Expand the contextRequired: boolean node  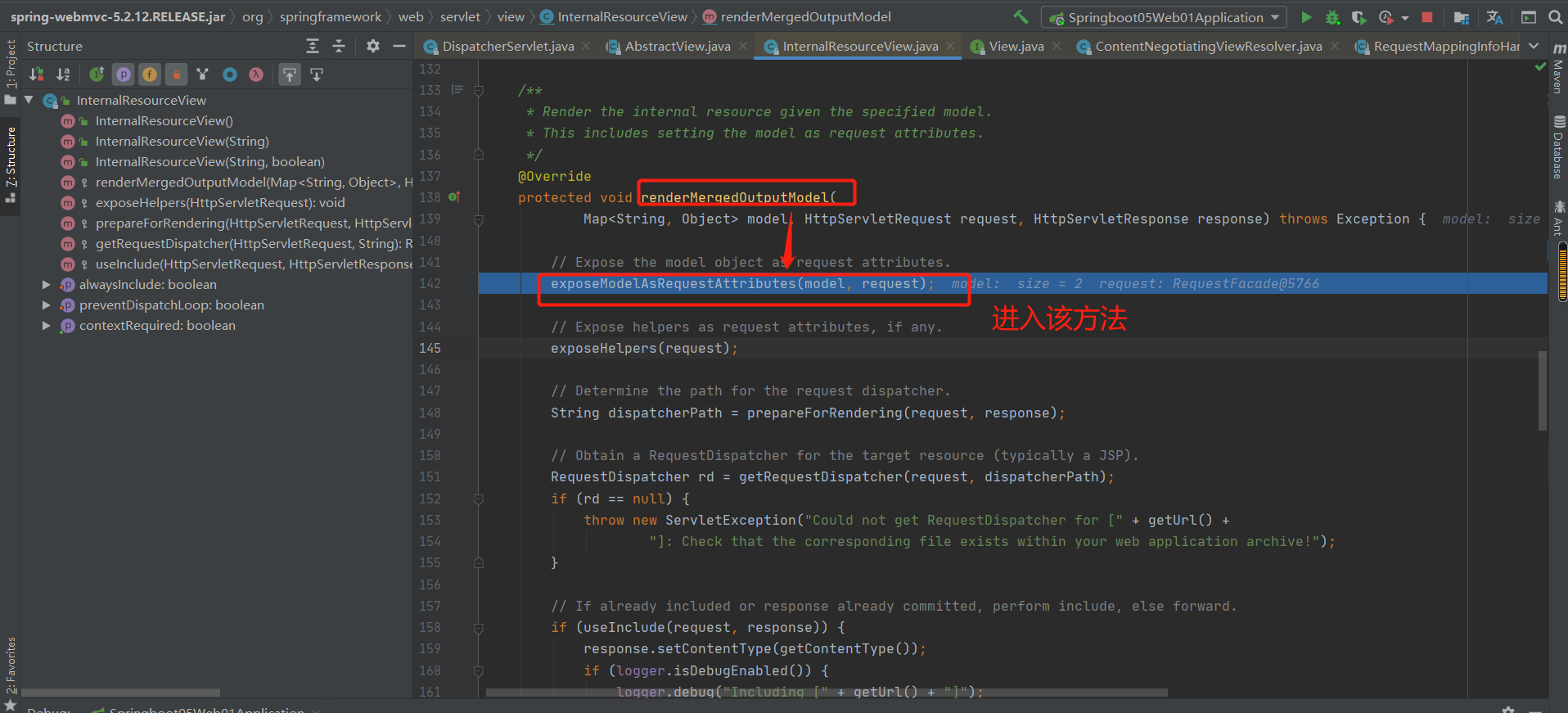(x=47, y=325)
